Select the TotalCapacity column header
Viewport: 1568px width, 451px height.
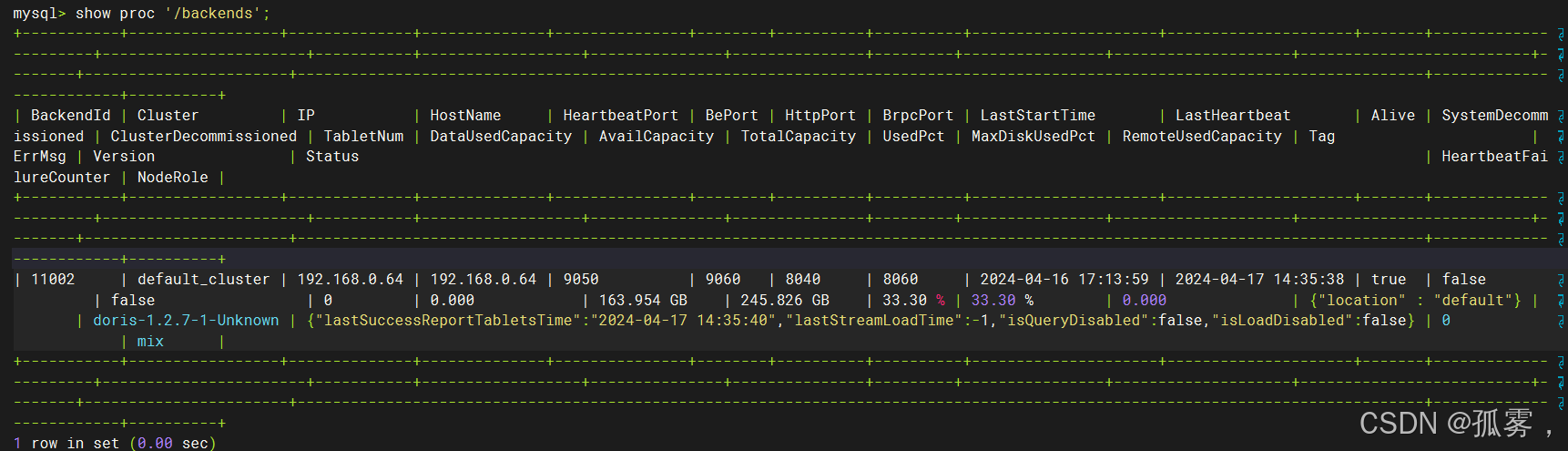click(799, 137)
